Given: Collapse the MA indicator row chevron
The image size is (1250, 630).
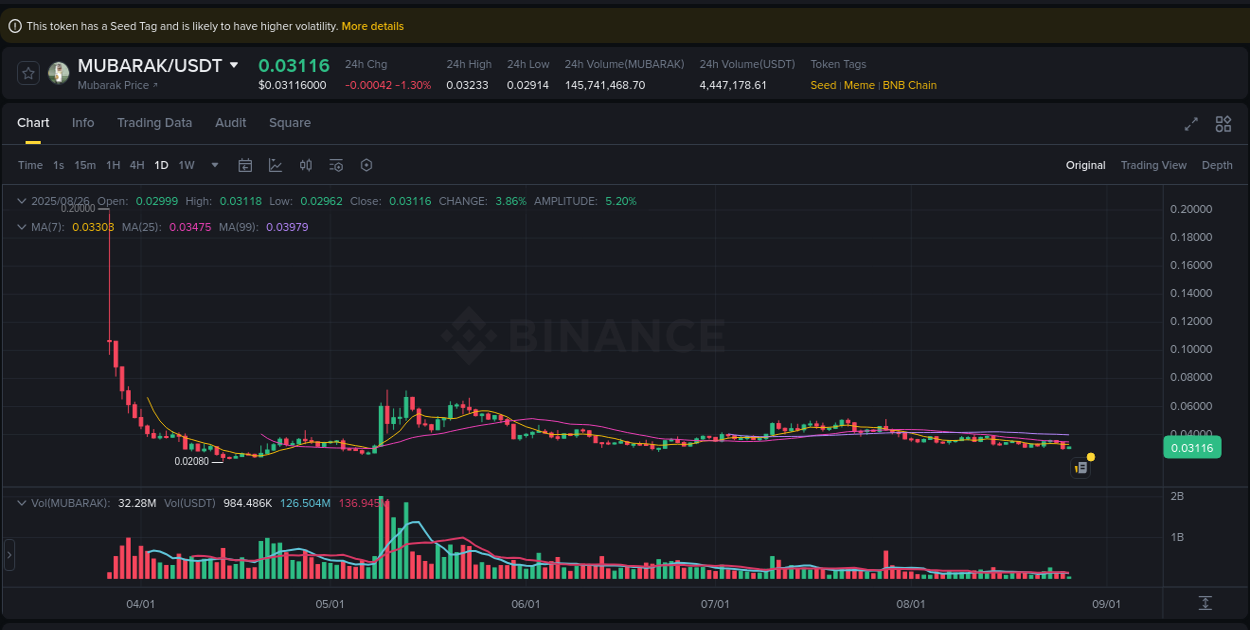Looking at the screenshot, I should [20, 227].
